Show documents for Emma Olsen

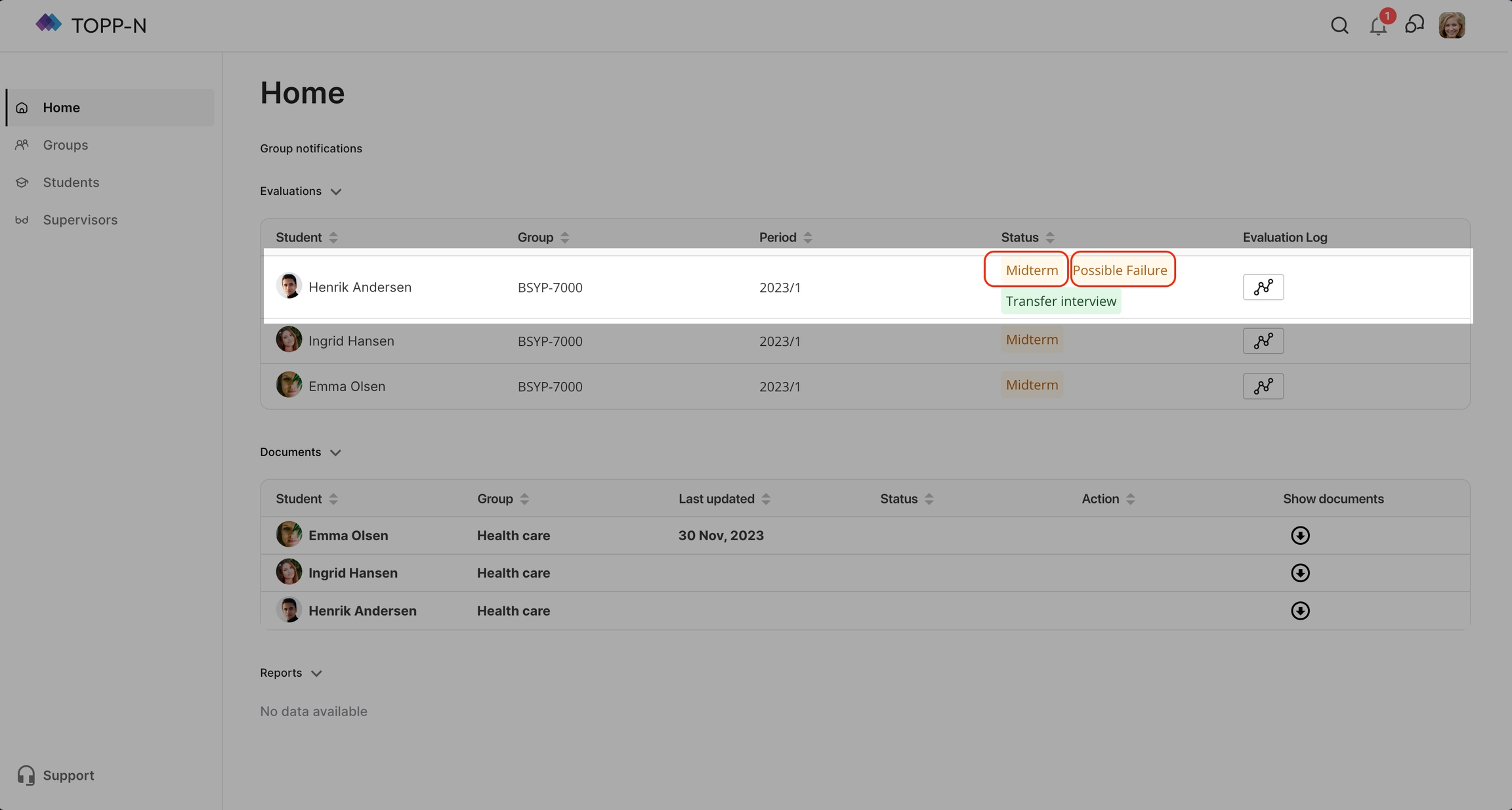tap(1299, 536)
